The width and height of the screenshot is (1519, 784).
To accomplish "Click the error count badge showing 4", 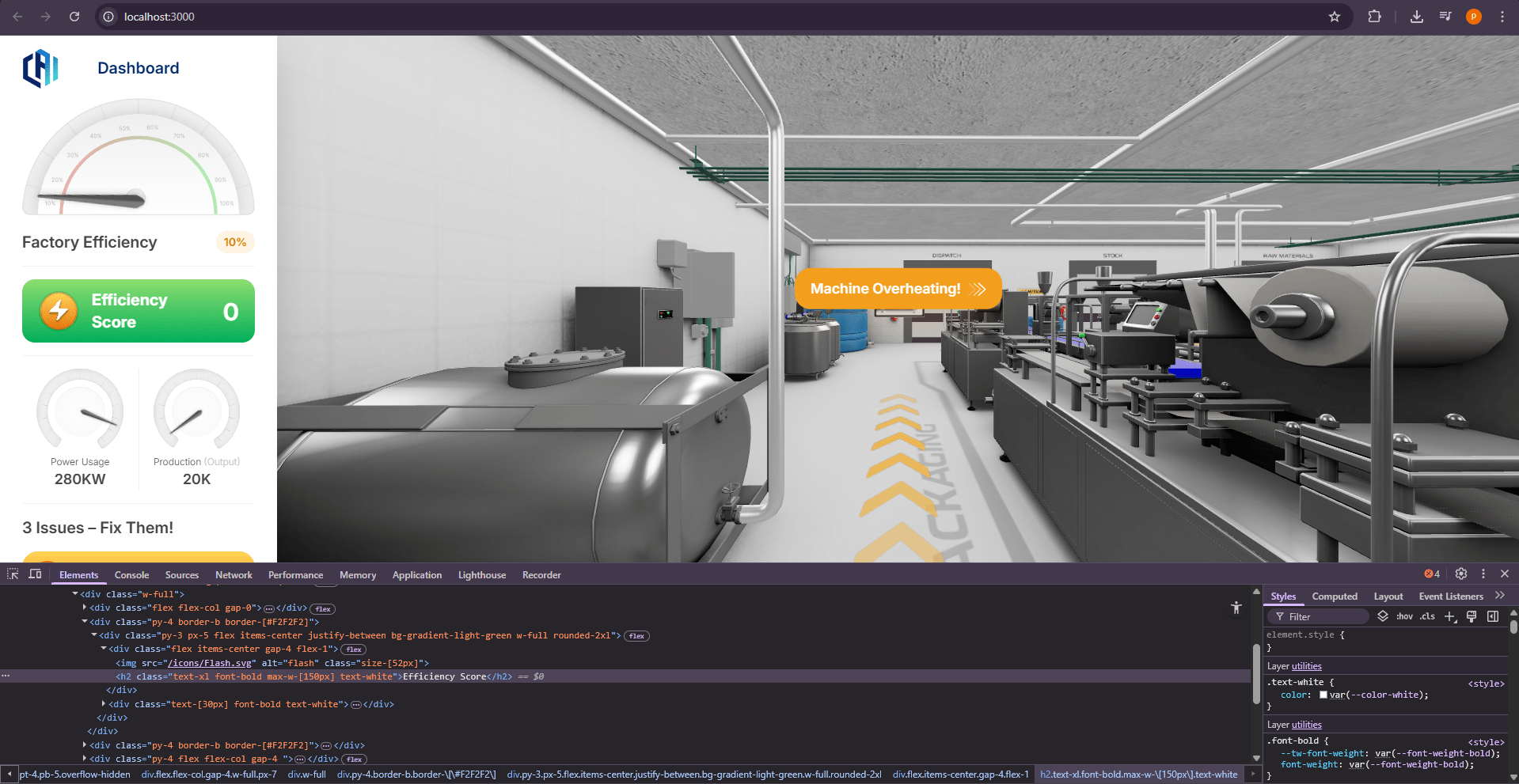I will [1432, 574].
